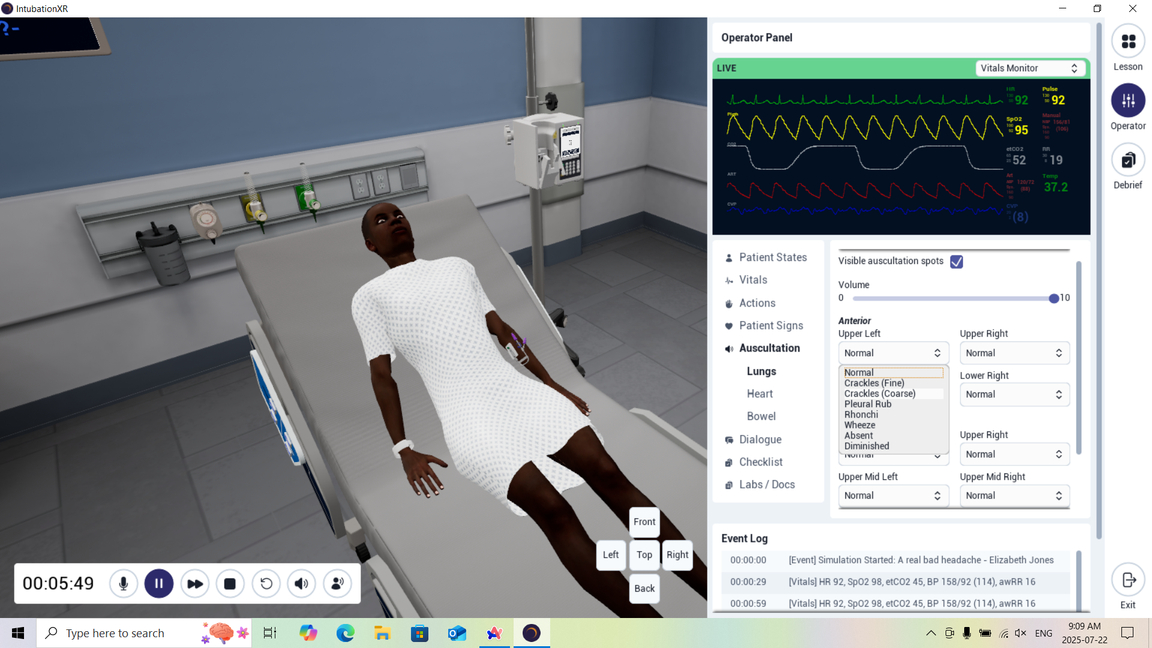Image resolution: width=1152 pixels, height=648 pixels.
Task: Switch camera to Right view
Action: [x=677, y=555]
